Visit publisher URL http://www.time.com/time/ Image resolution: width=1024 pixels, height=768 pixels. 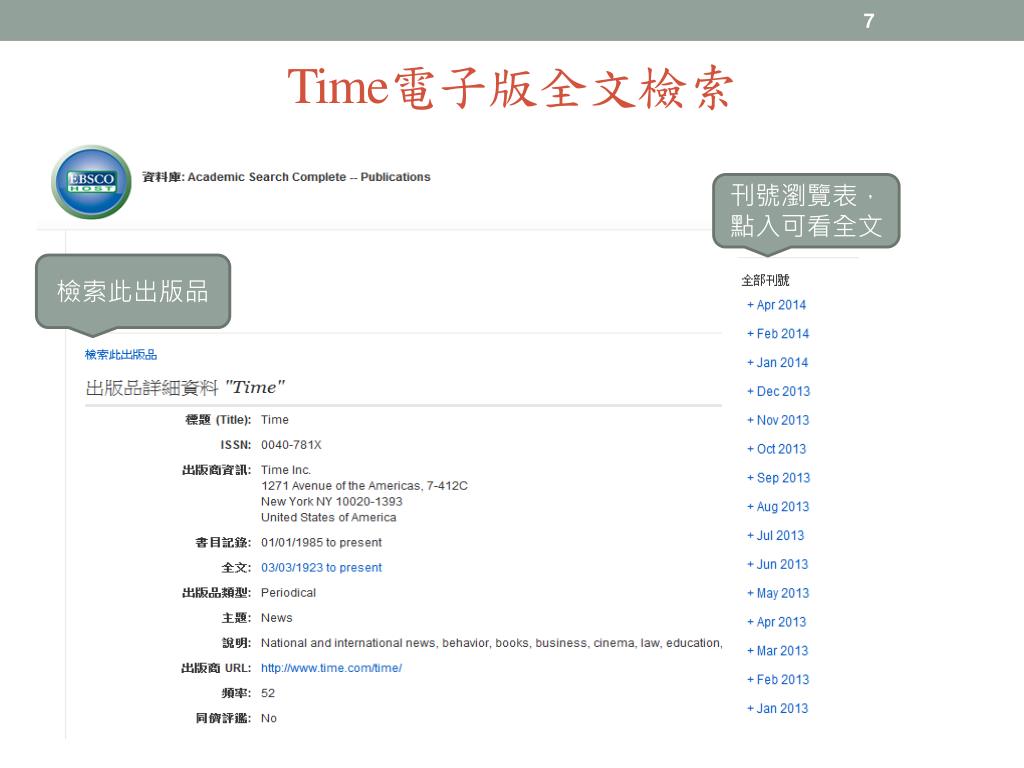331,668
